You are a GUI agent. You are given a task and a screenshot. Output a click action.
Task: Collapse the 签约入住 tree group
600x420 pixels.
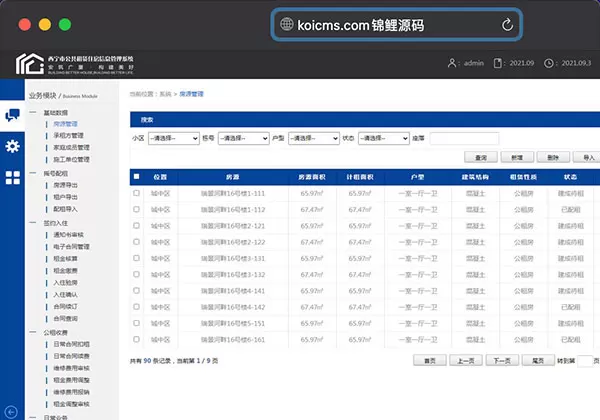[x=33, y=223]
